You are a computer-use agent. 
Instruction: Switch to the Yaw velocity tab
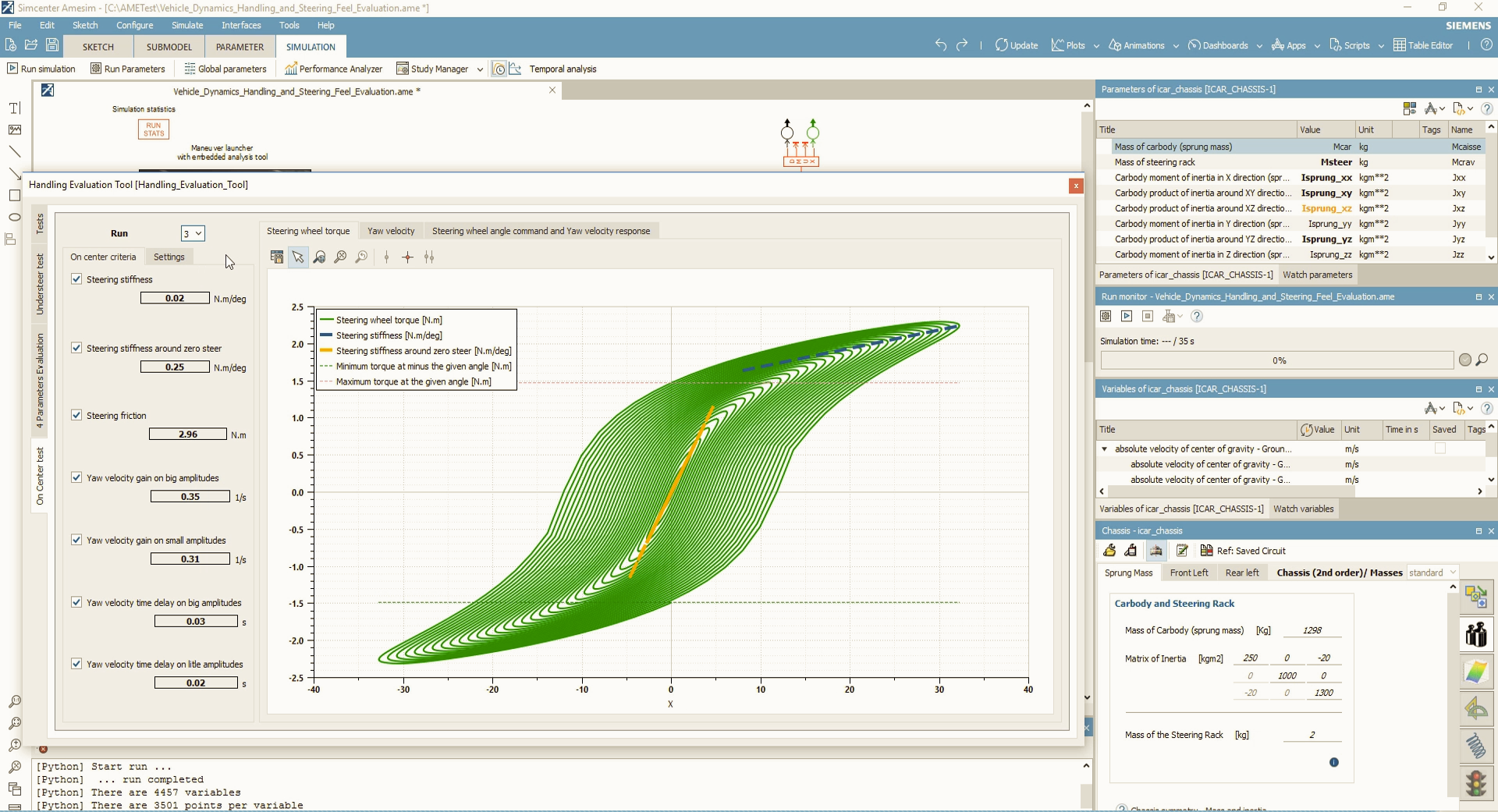pos(391,231)
